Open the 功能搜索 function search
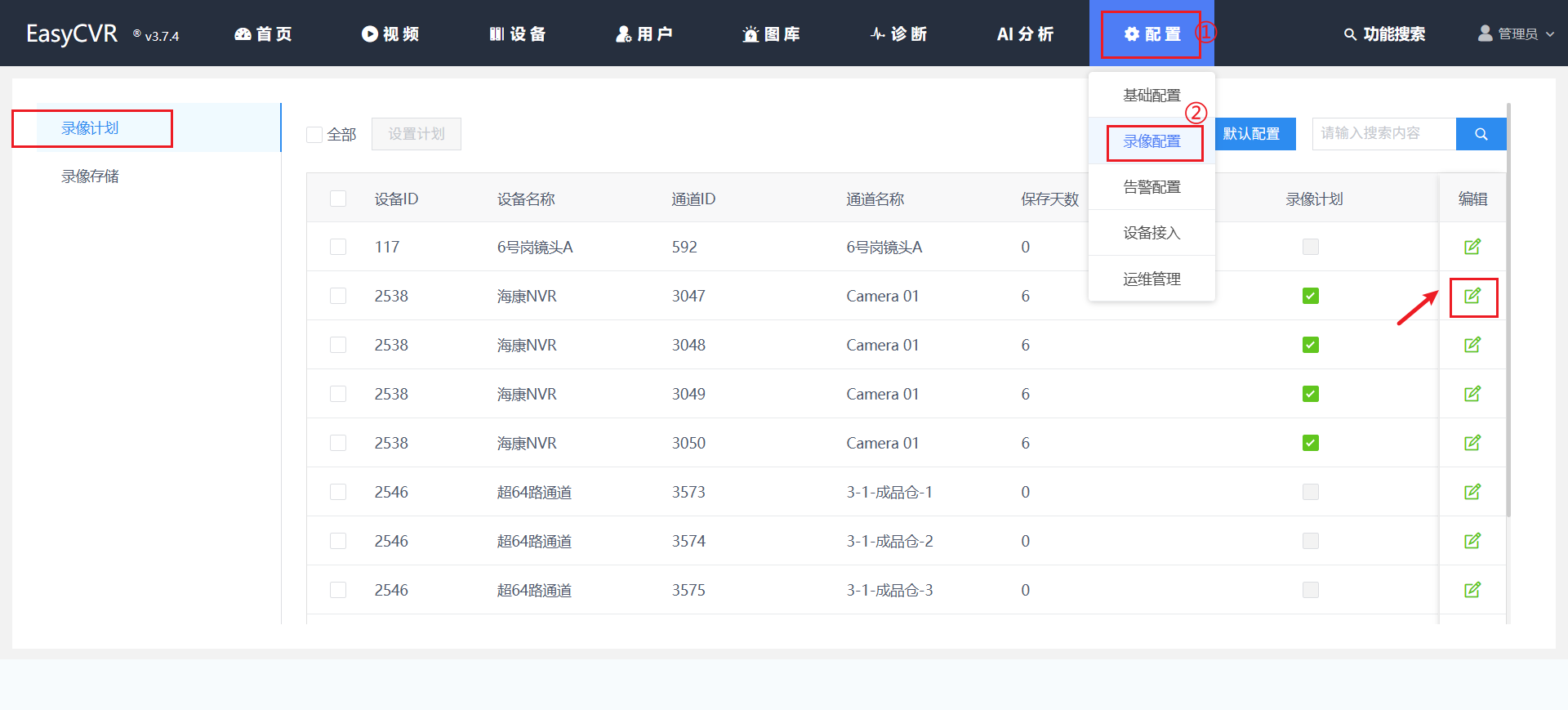The width and height of the screenshot is (1568, 710). point(1384,34)
